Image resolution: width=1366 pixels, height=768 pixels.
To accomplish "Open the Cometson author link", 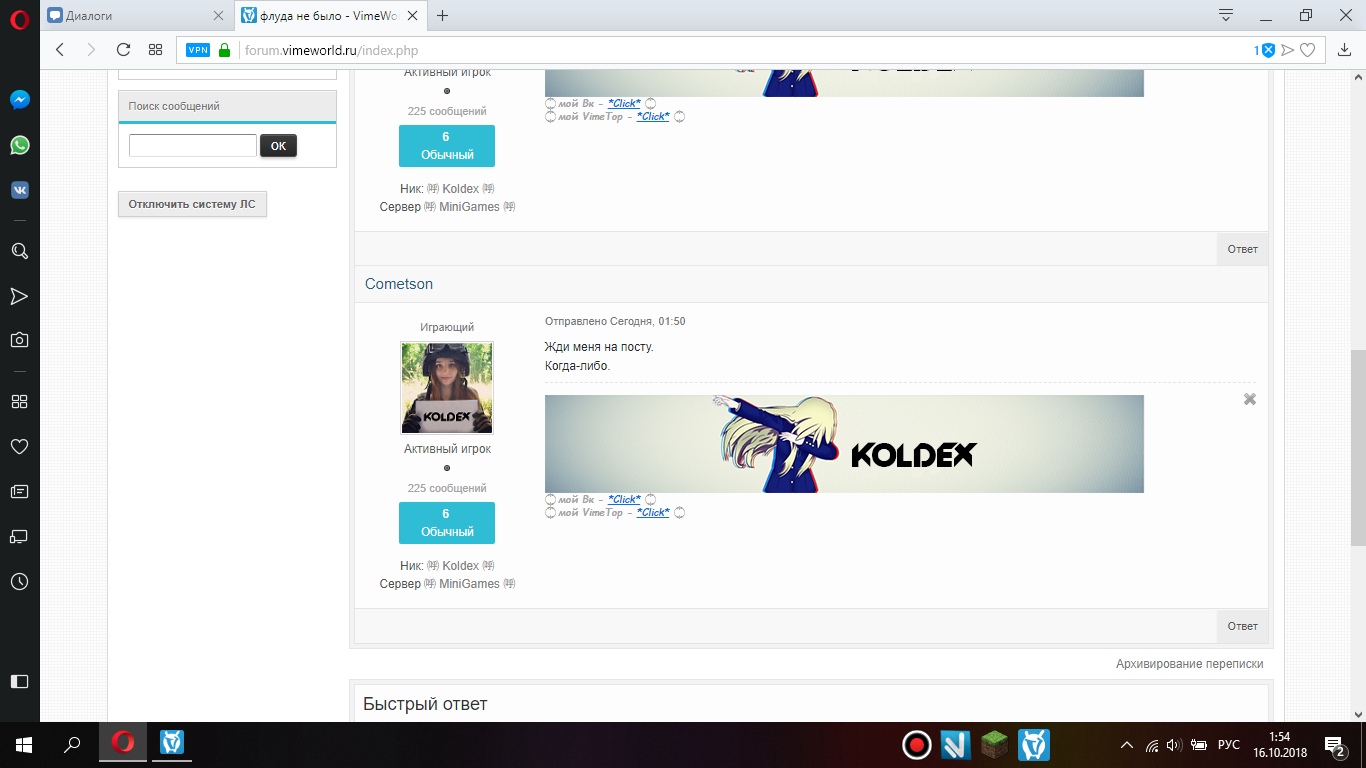I will point(399,284).
